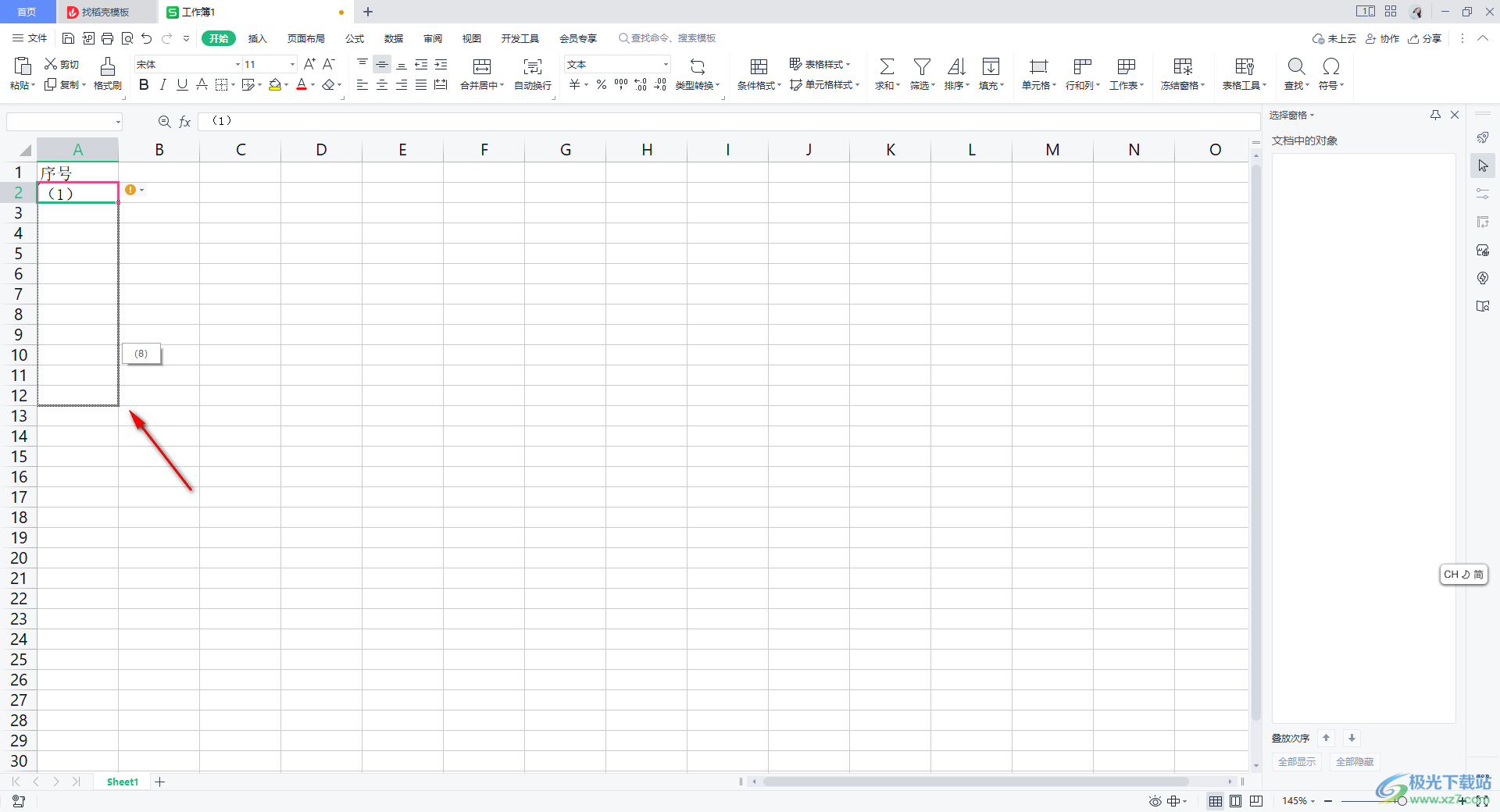Increase font size with A+ icon

(x=309, y=64)
